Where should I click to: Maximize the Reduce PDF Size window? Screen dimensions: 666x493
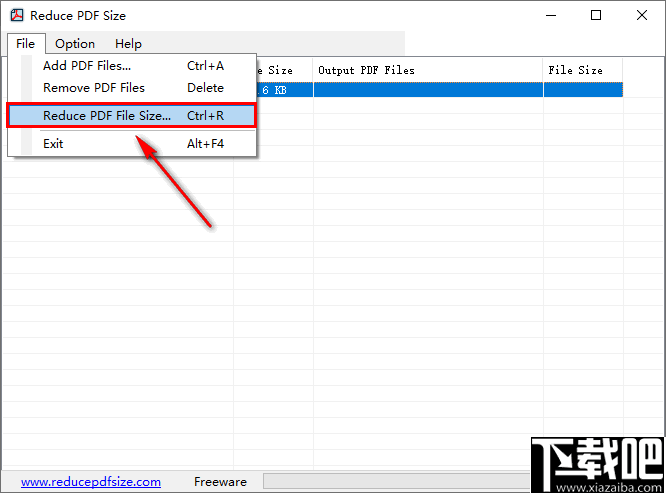point(596,16)
